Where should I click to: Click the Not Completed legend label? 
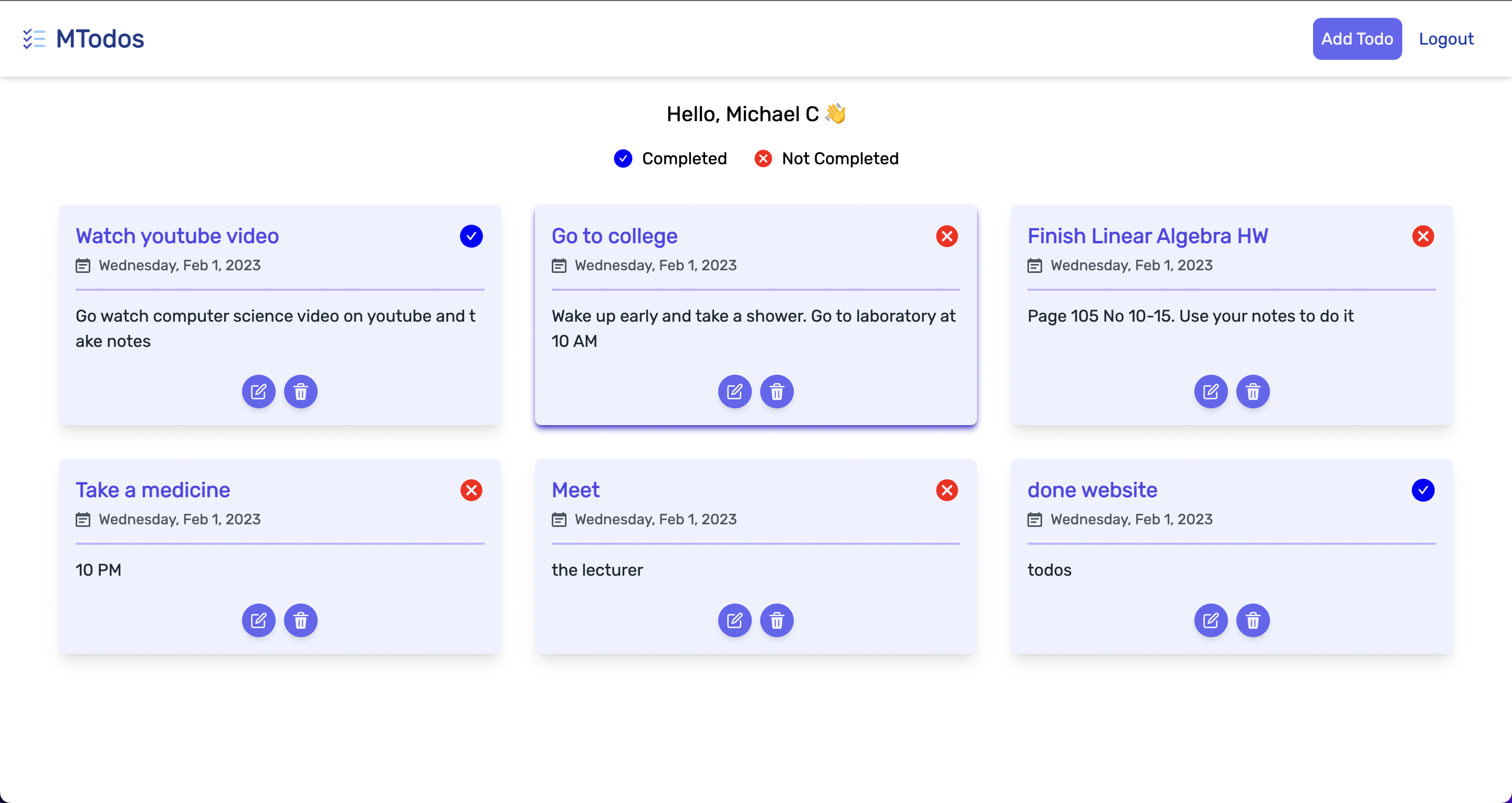click(x=841, y=159)
